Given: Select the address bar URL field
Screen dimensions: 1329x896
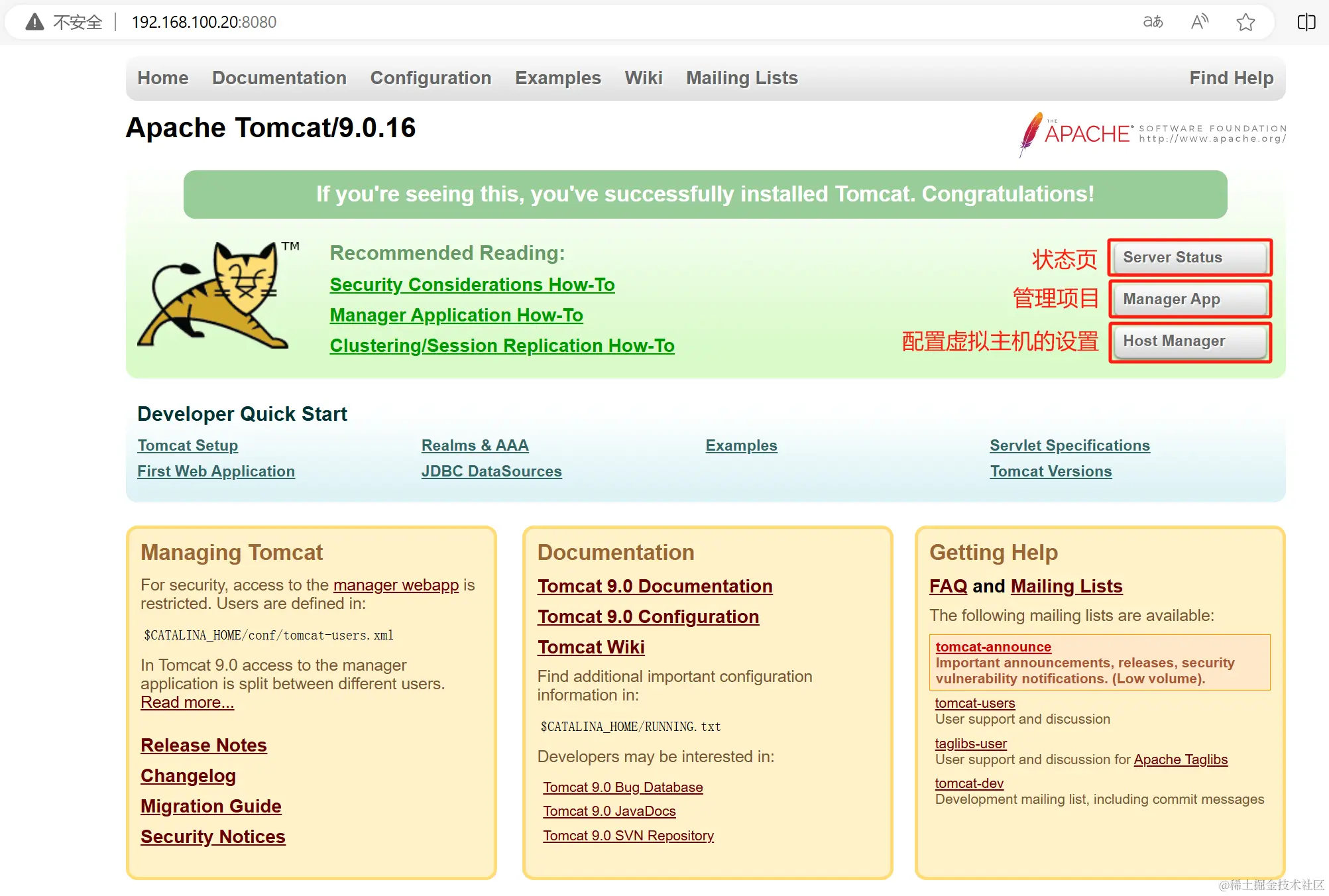Looking at the screenshot, I should click(203, 22).
